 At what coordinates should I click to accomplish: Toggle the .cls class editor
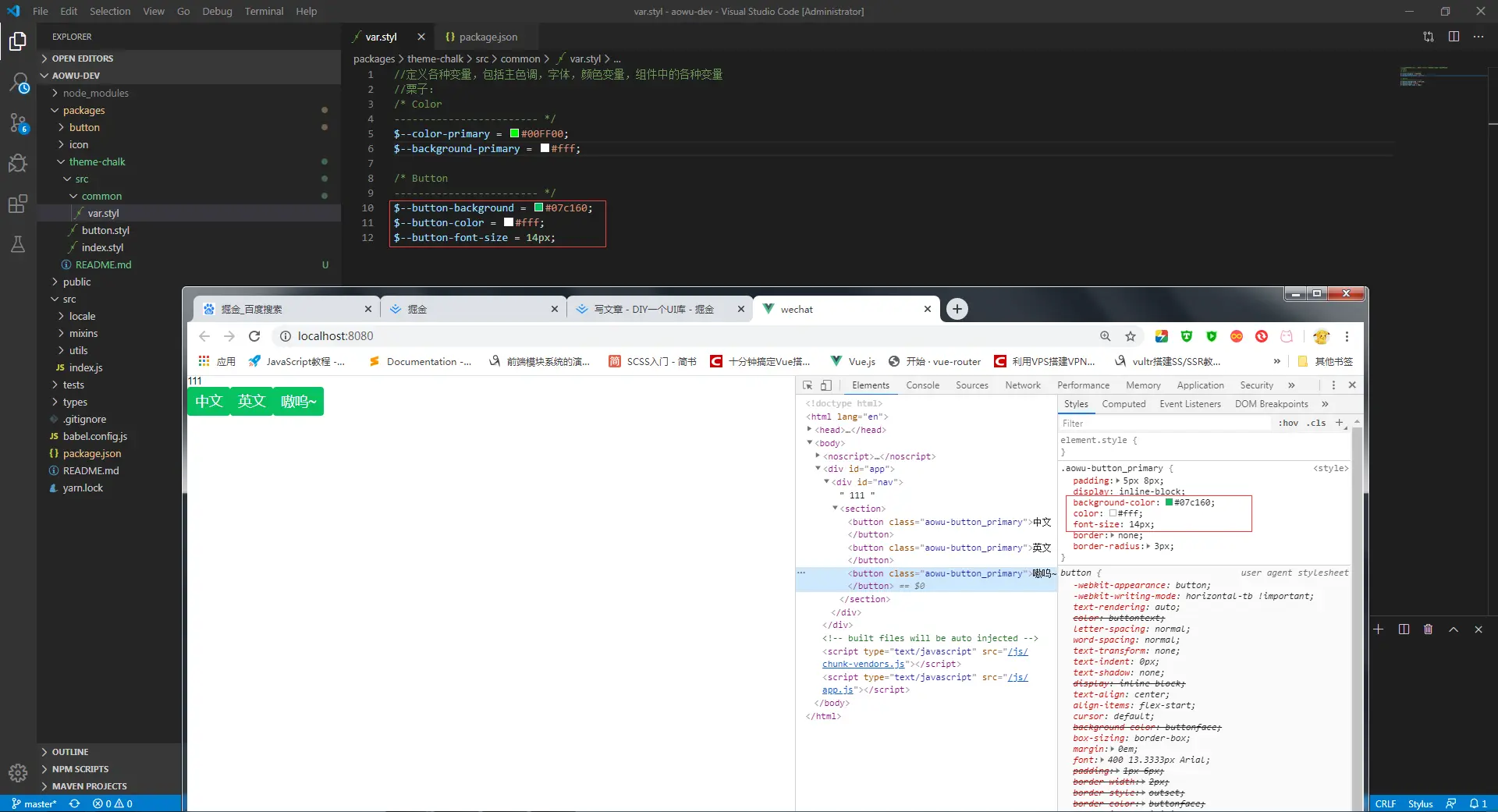click(x=1317, y=424)
